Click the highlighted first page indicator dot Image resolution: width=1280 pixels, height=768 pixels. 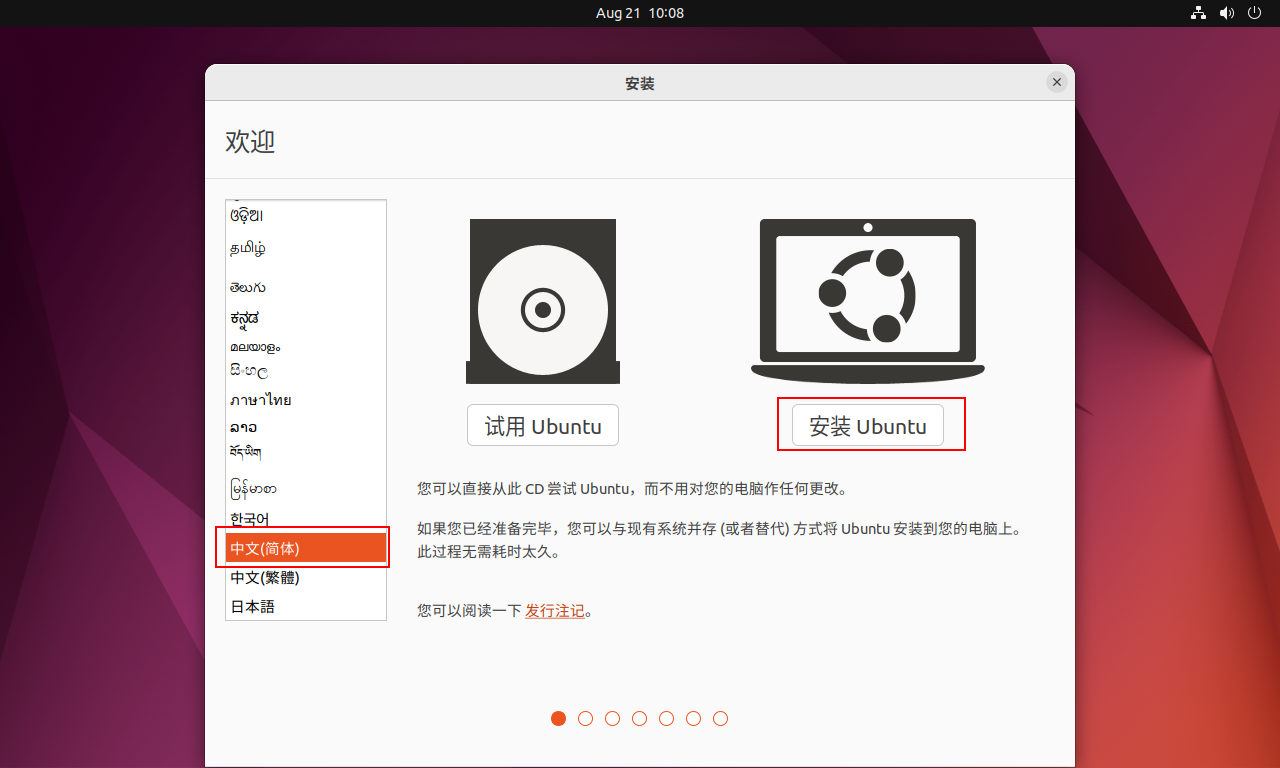(x=558, y=718)
